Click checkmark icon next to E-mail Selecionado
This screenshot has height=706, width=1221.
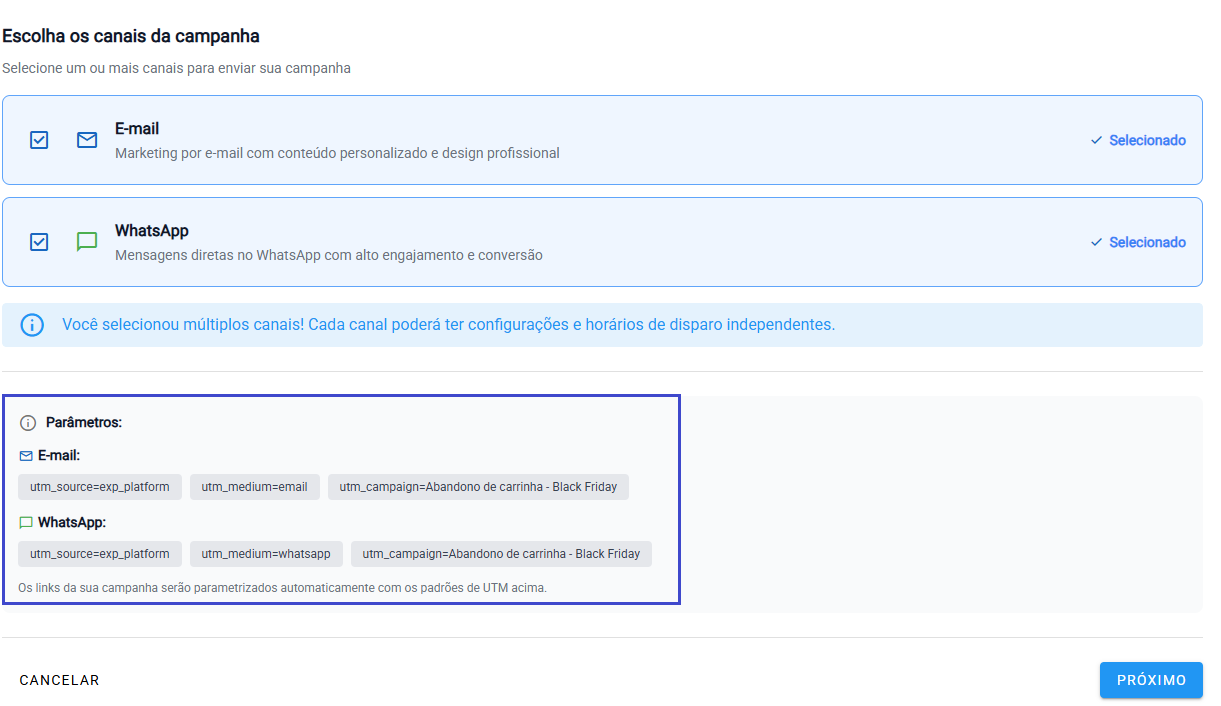click(1096, 141)
